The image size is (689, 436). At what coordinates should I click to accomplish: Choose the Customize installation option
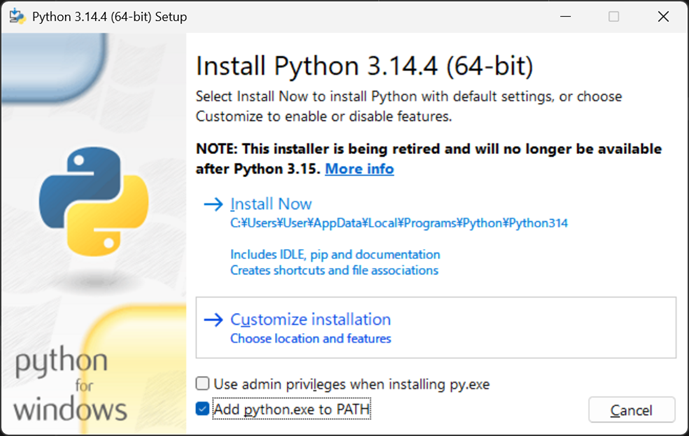(x=310, y=320)
